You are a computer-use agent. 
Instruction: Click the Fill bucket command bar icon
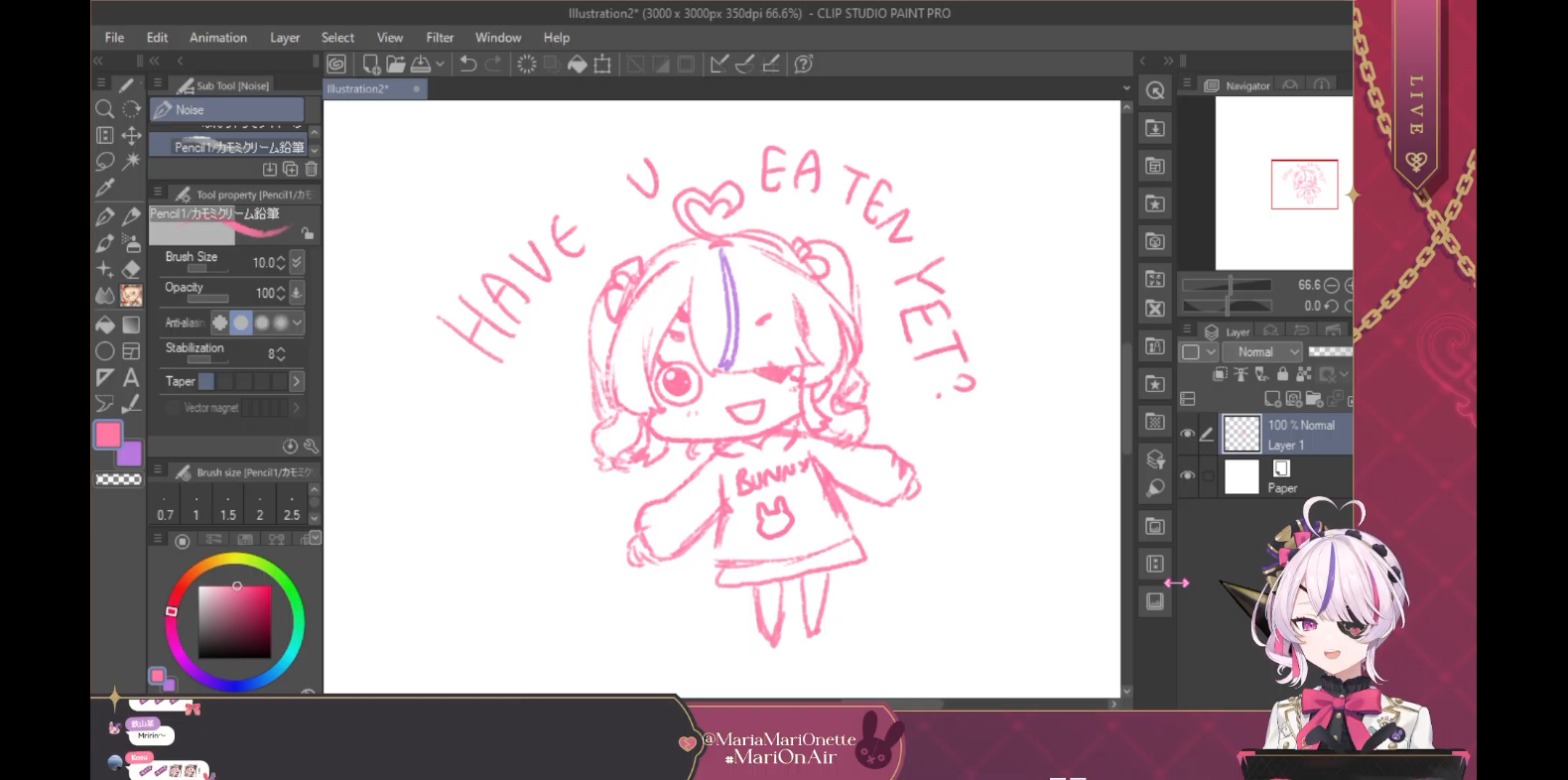point(577,65)
